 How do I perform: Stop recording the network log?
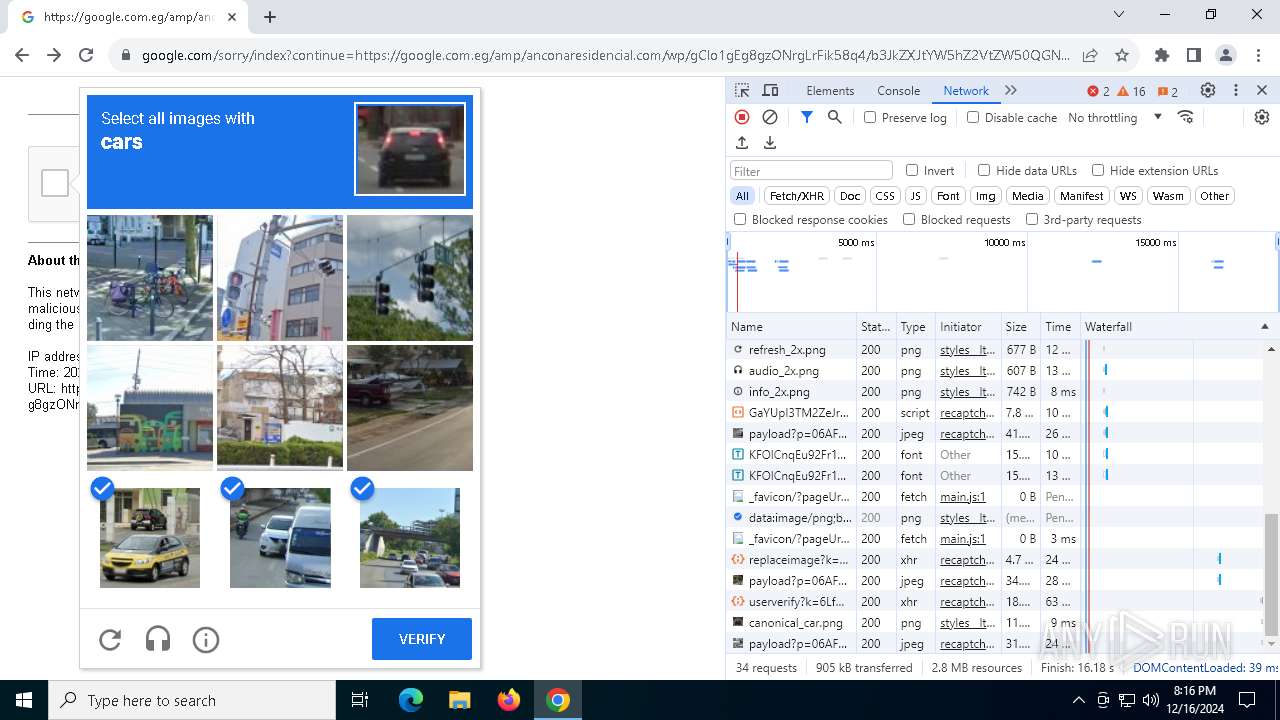742,117
